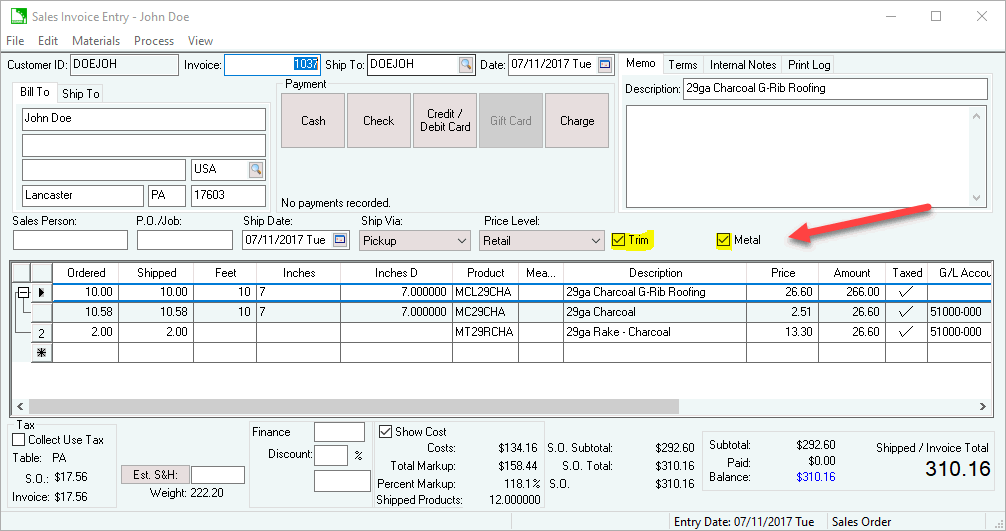Collapse the first line item tree node
The width and height of the screenshot is (1006, 531).
pos(21,292)
